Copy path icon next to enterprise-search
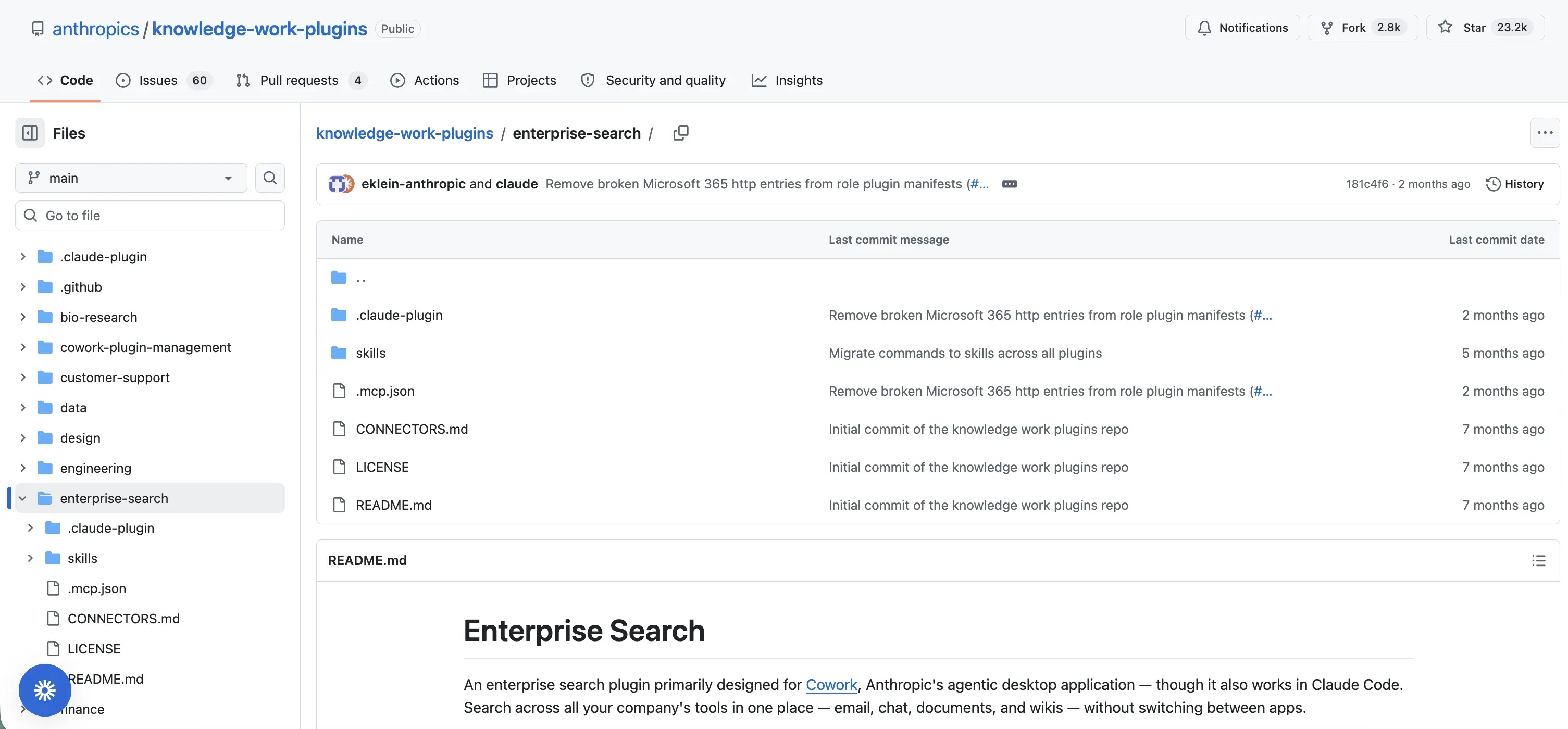This screenshot has width=1568, height=729. [x=681, y=133]
